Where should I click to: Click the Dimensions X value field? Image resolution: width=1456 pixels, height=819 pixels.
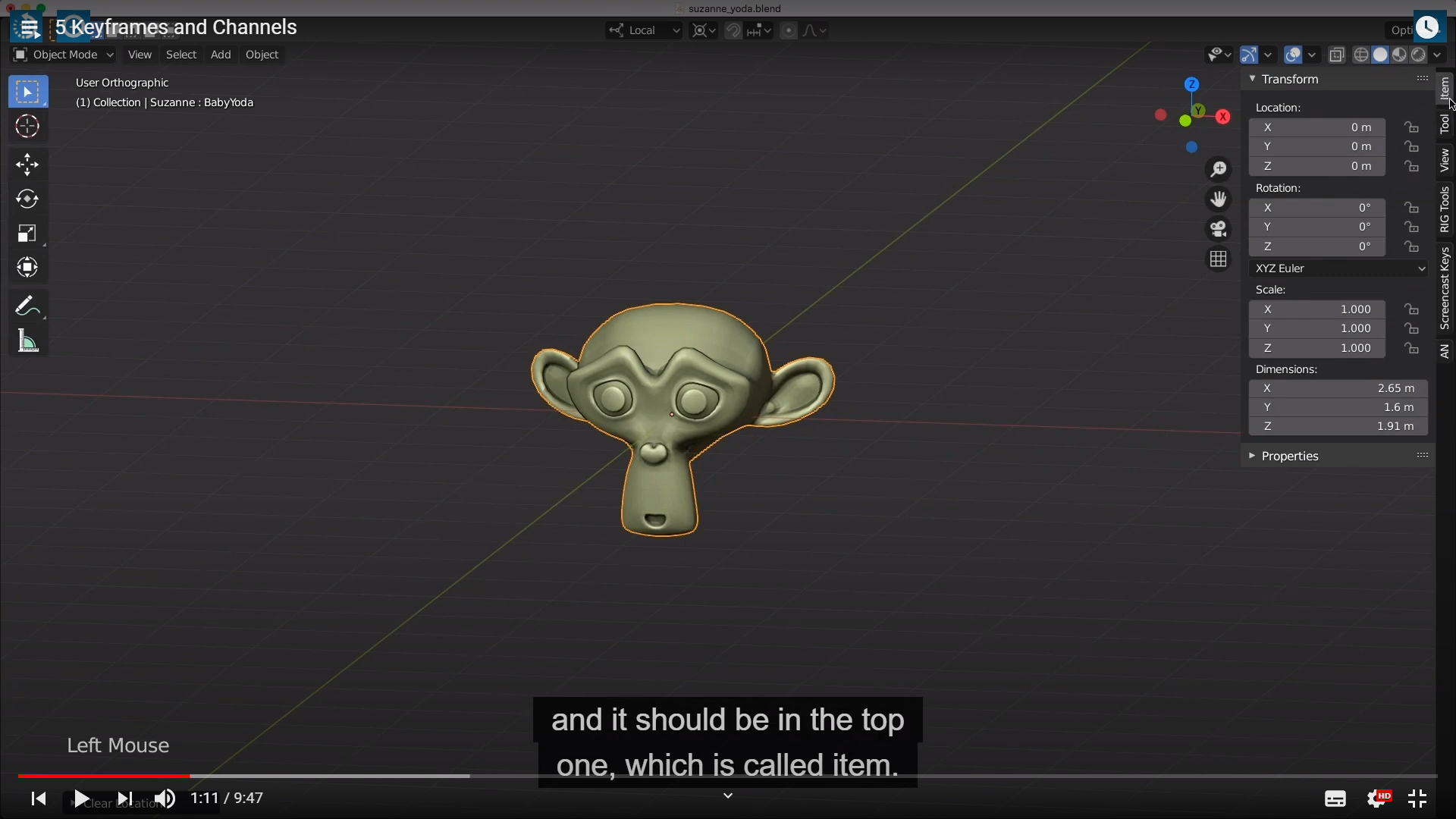[1338, 388]
